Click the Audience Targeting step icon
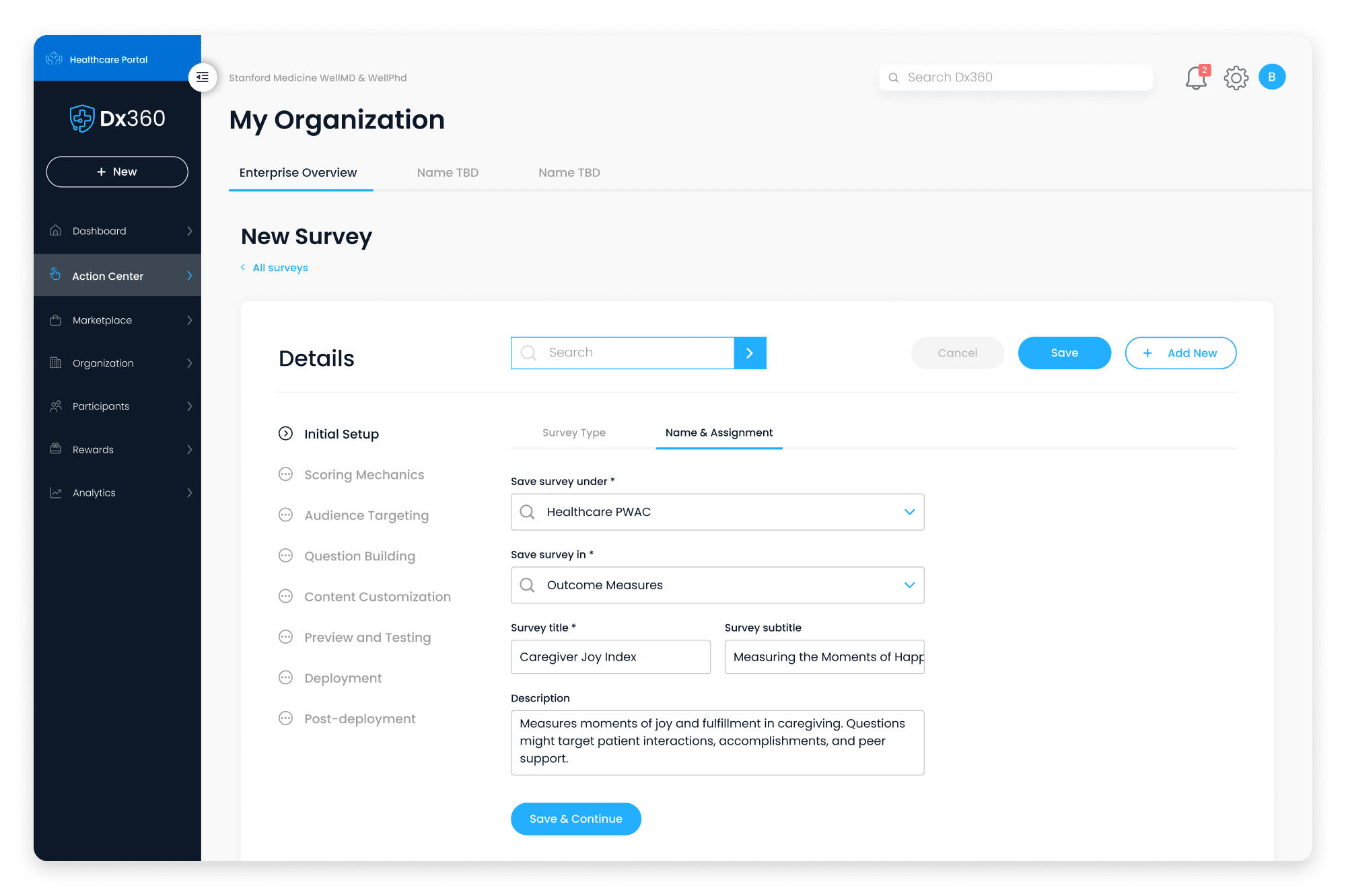Viewport: 1346px width, 896px height. point(285,515)
